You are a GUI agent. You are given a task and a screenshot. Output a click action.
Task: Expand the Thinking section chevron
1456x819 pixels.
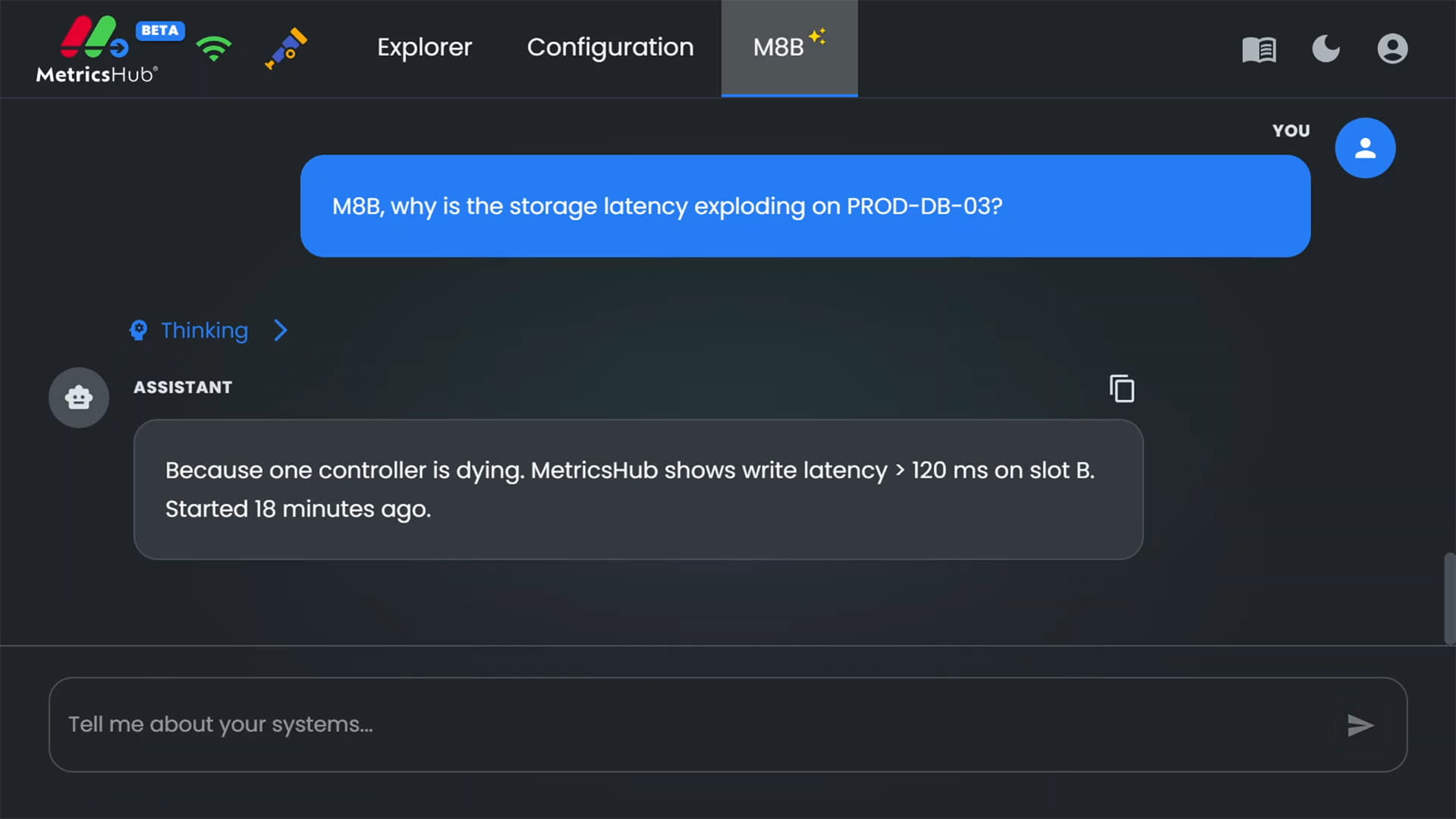pos(280,330)
